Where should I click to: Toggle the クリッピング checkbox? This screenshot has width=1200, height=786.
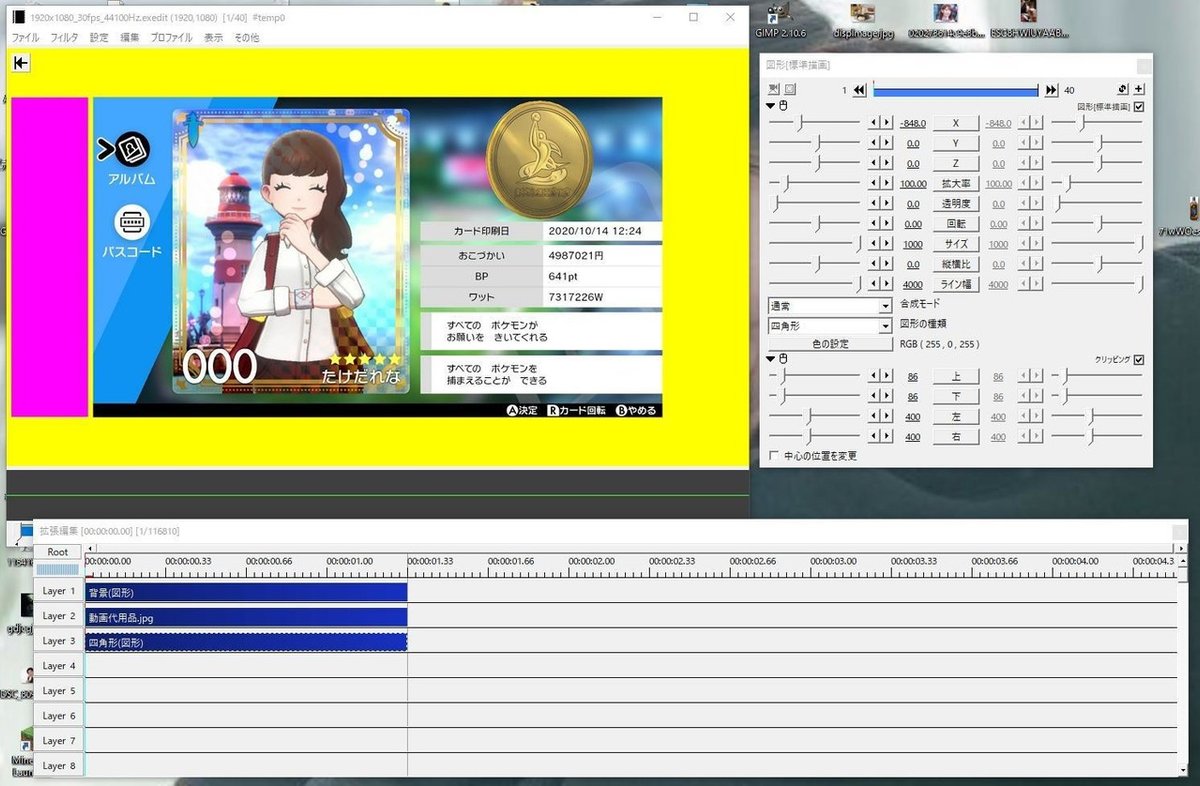pyautogui.click(x=1139, y=359)
